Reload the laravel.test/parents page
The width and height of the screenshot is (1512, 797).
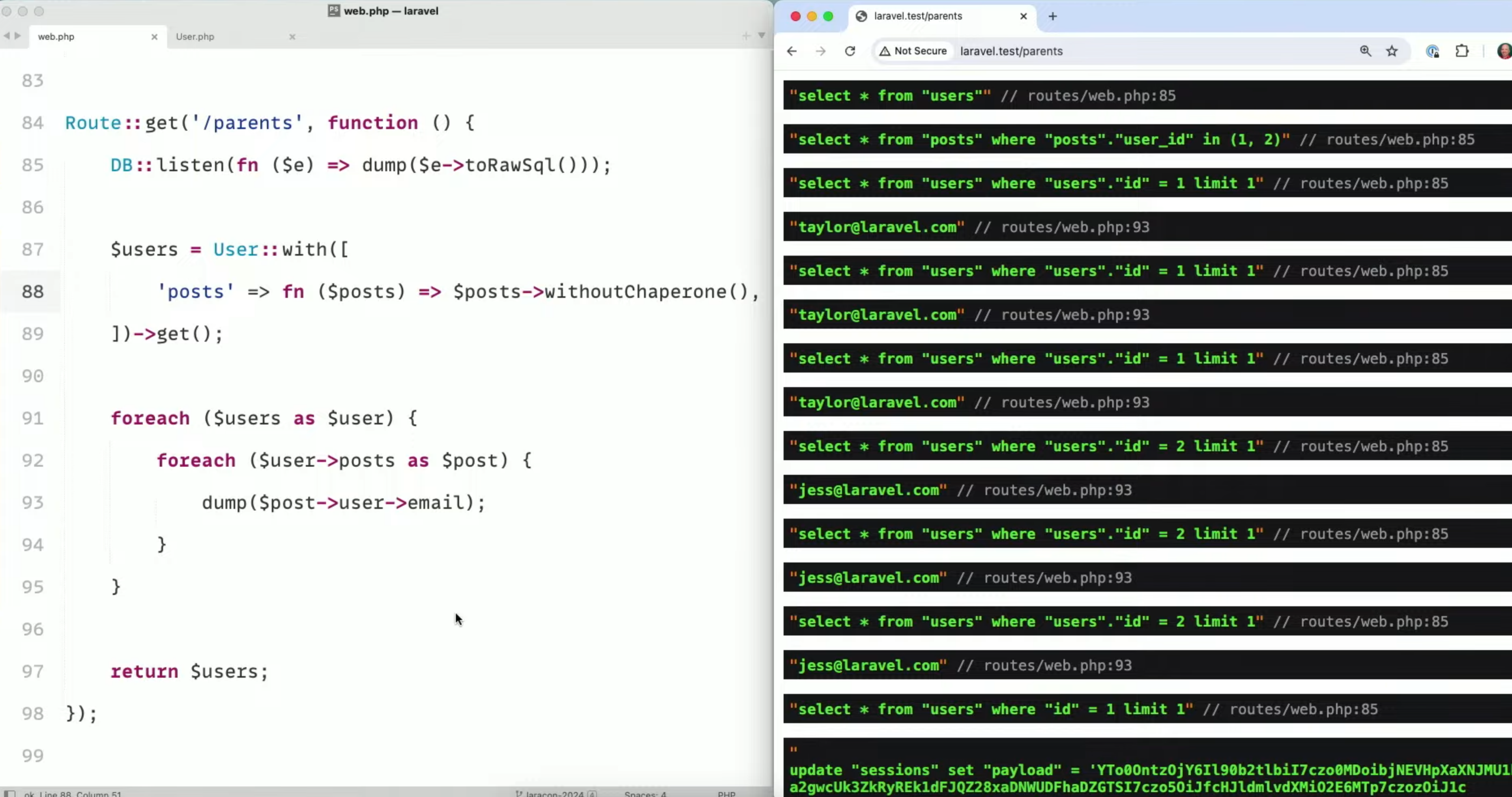(x=850, y=51)
